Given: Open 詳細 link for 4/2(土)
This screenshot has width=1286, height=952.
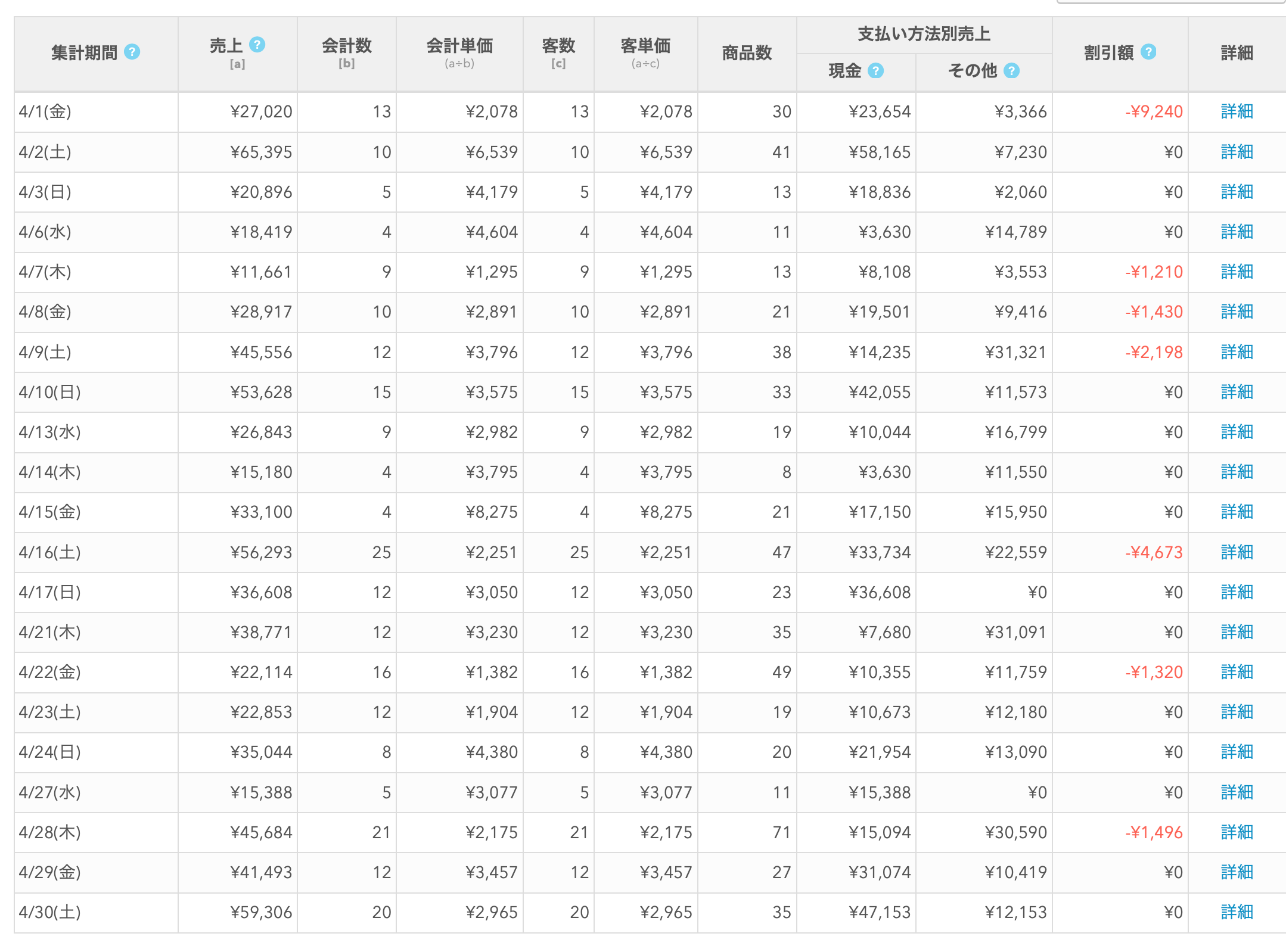Looking at the screenshot, I should (x=1237, y=152).
